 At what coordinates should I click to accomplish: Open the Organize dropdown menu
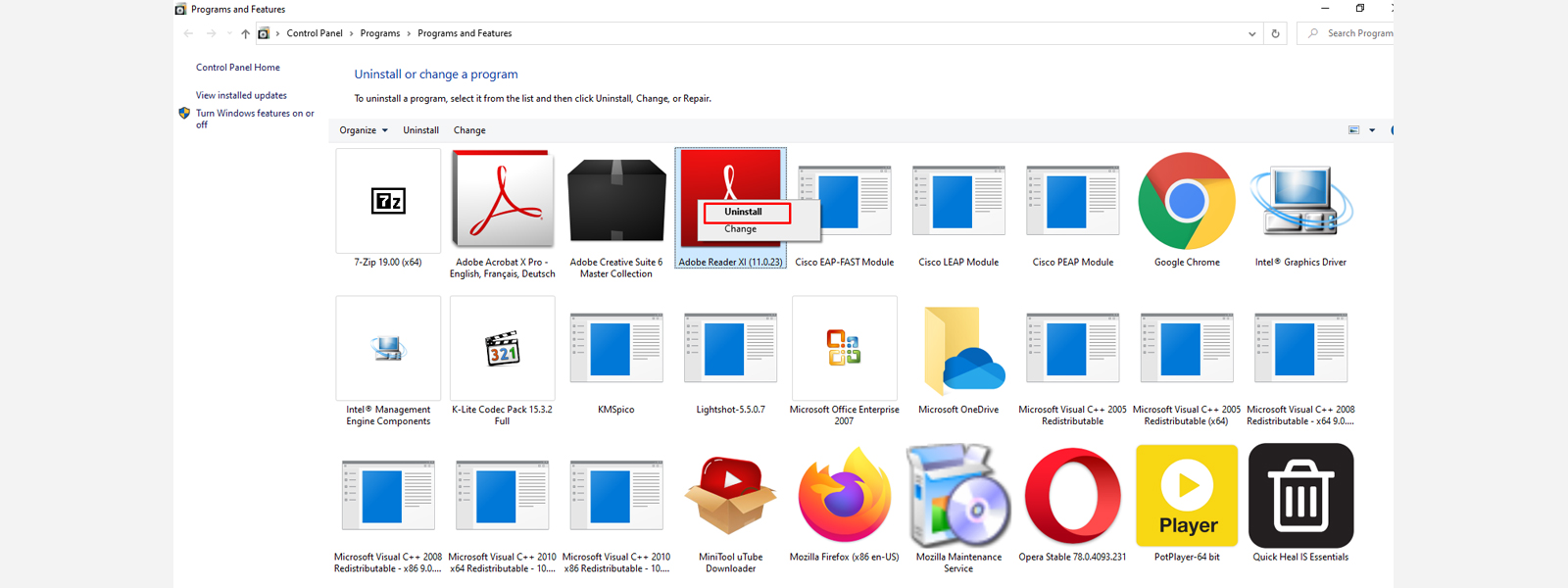coord(364,130)
